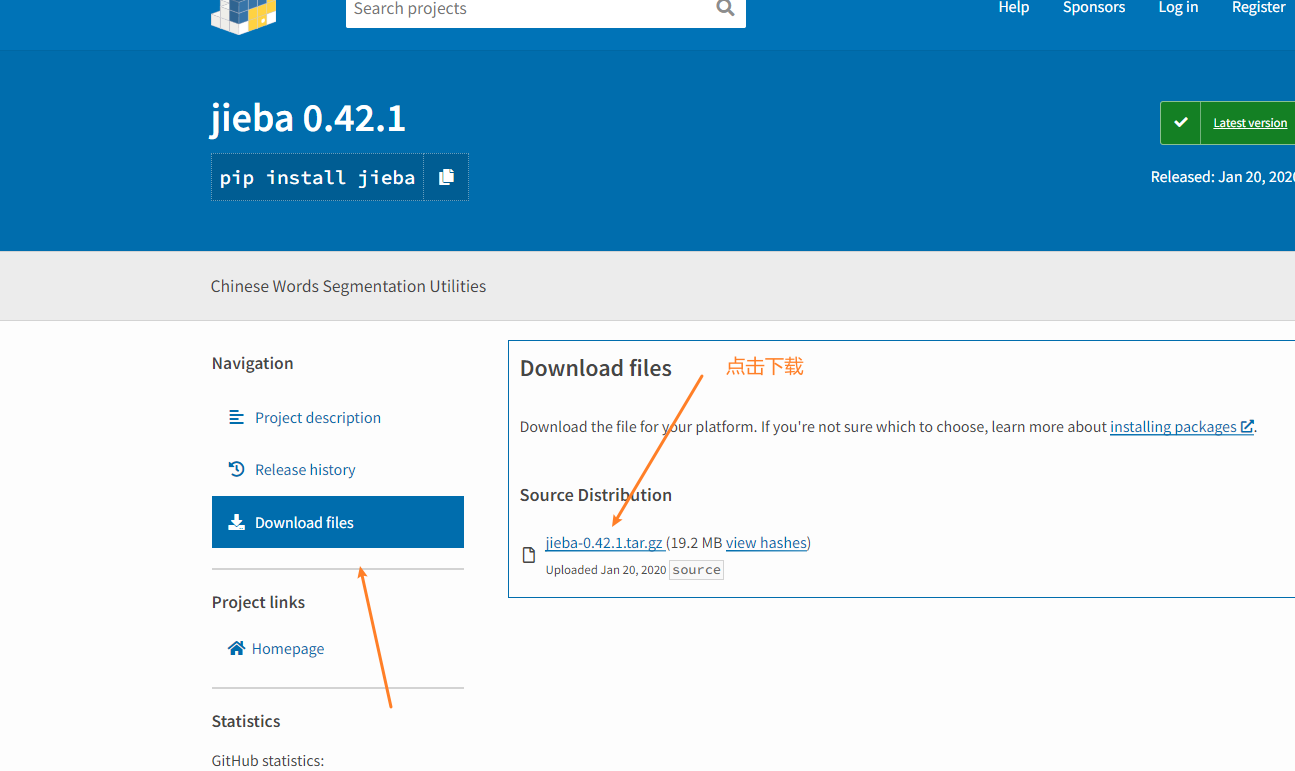
Task: Click the file icon beside jieba-0.42.1.tar.gz
Action: (x=529, y=555)
